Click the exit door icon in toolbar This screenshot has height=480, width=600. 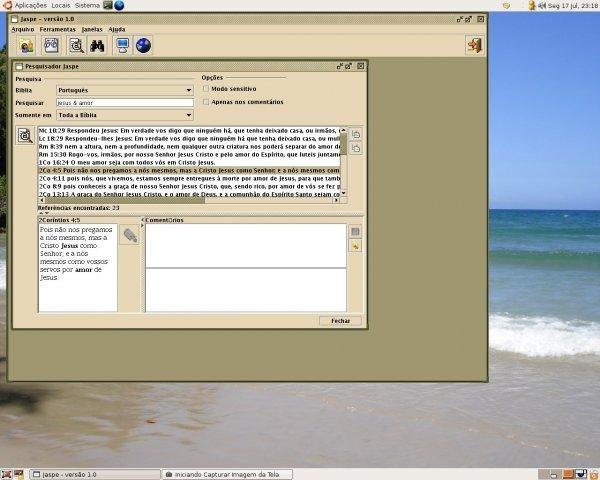click(x=473, y=45)
